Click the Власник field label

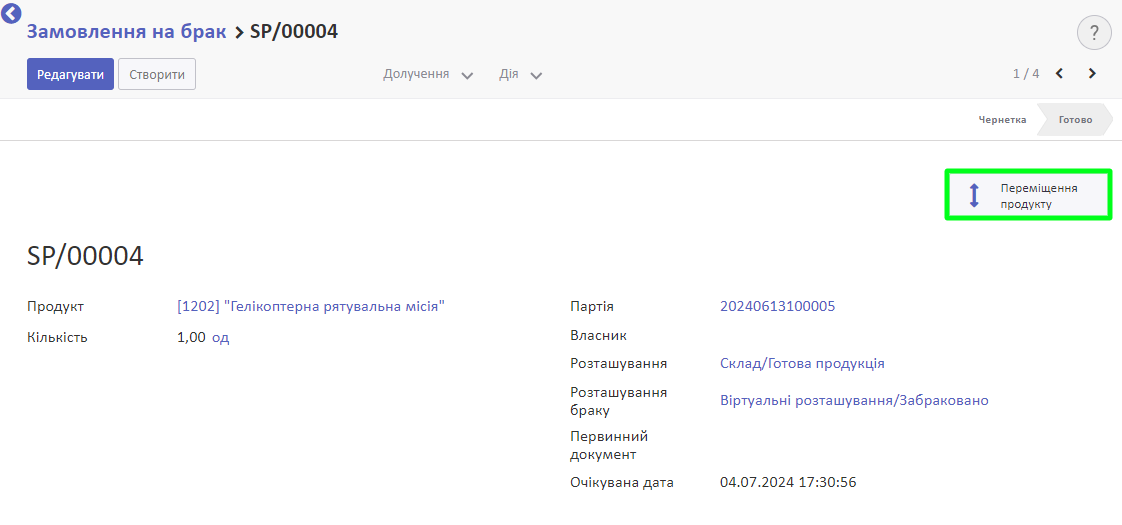[x=598, y=335]
